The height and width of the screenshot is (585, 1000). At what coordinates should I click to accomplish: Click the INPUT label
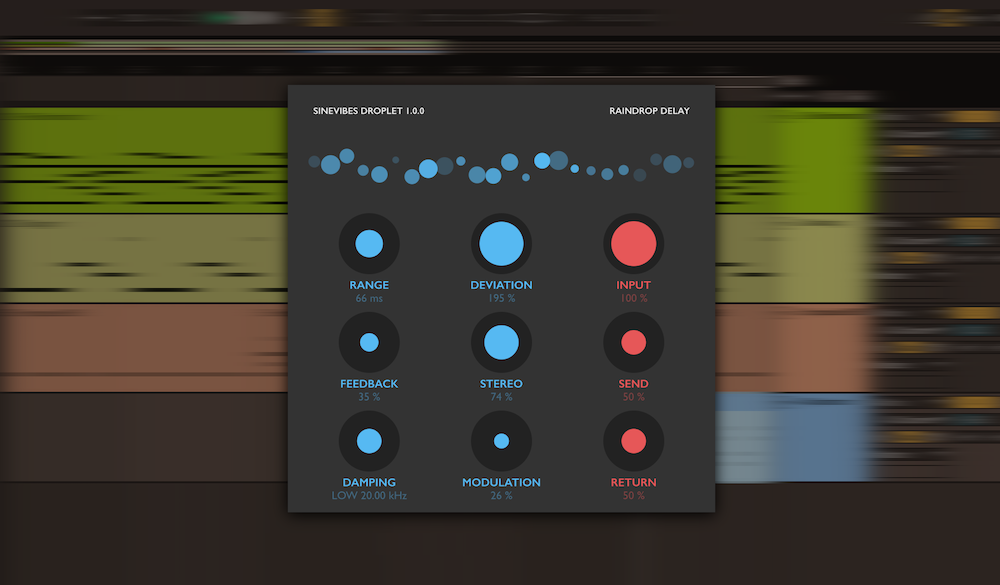[633, 285]
